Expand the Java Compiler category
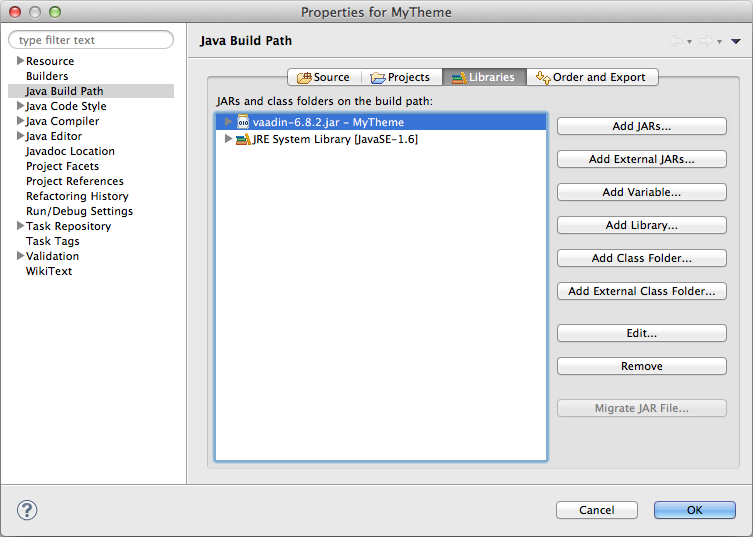753x537 pixels. 20,121
